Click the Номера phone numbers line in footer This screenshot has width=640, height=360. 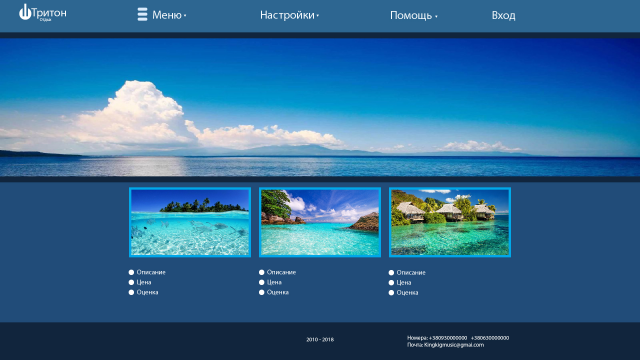(x=458, y=338)
